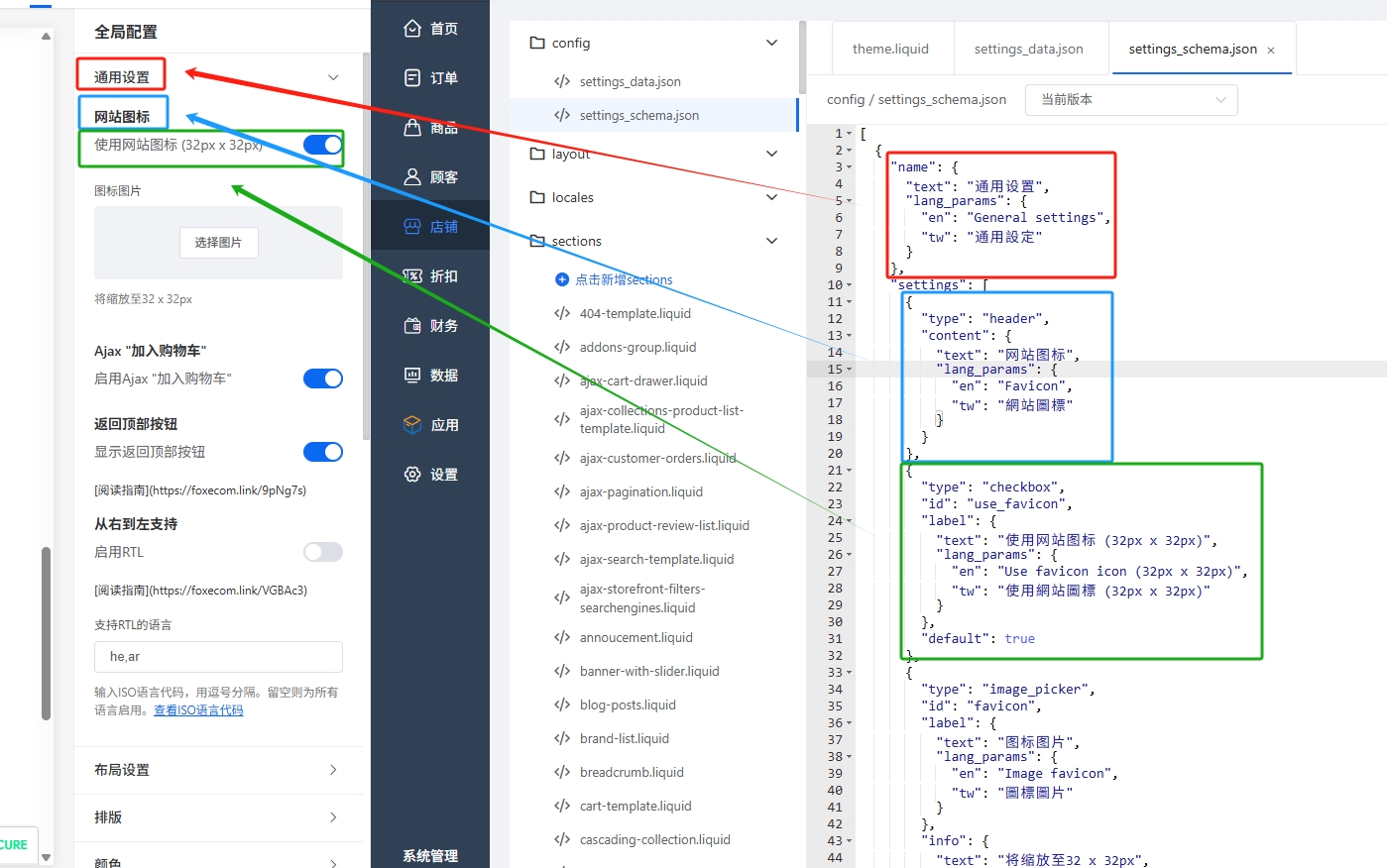Click 点击新增sections link
The height and width of the screenshot is (868, 1387).
tap(624, 279)
